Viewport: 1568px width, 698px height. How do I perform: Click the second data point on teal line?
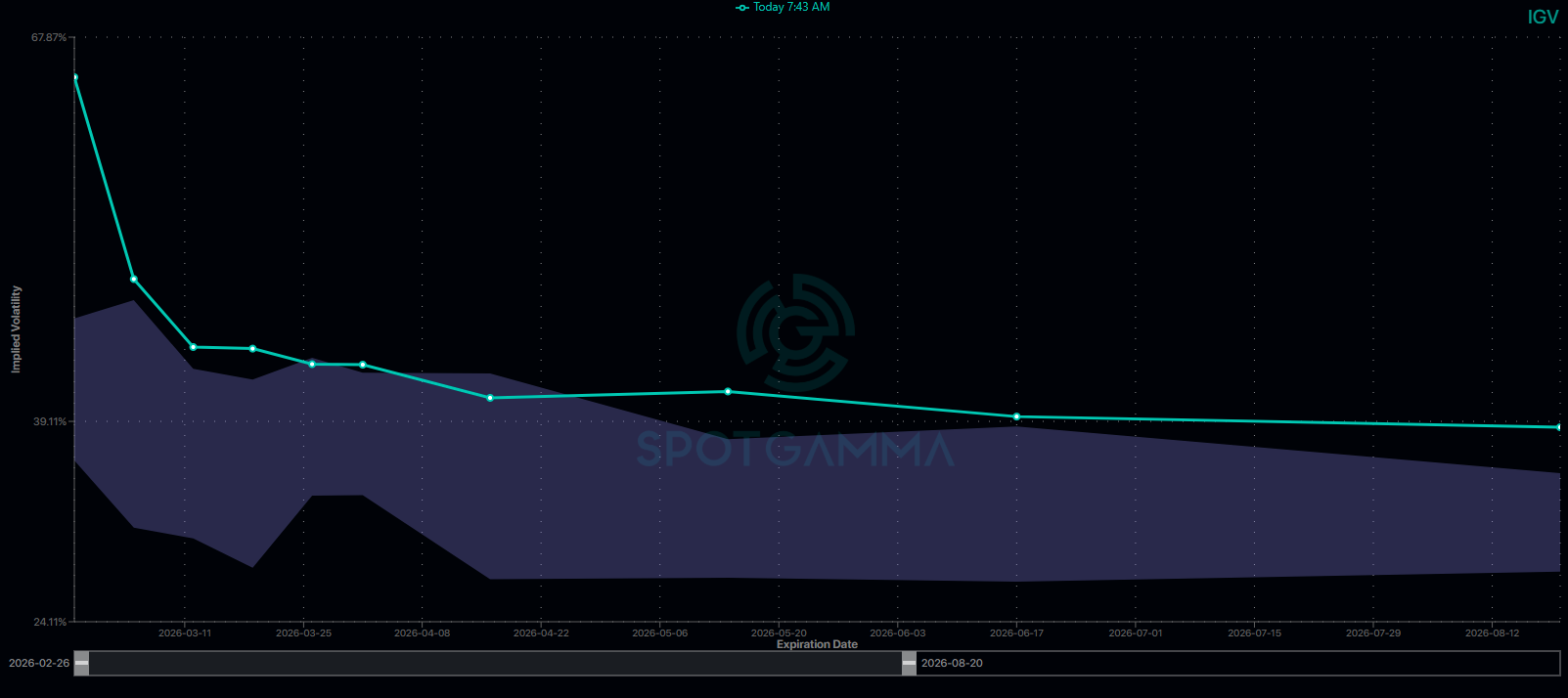click(134, 280)
